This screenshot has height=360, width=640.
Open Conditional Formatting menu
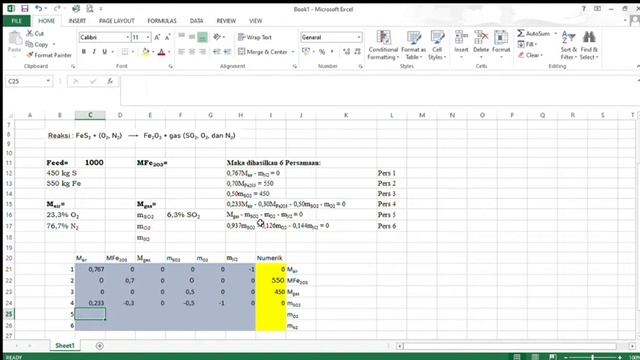click(x=383, y=45)
